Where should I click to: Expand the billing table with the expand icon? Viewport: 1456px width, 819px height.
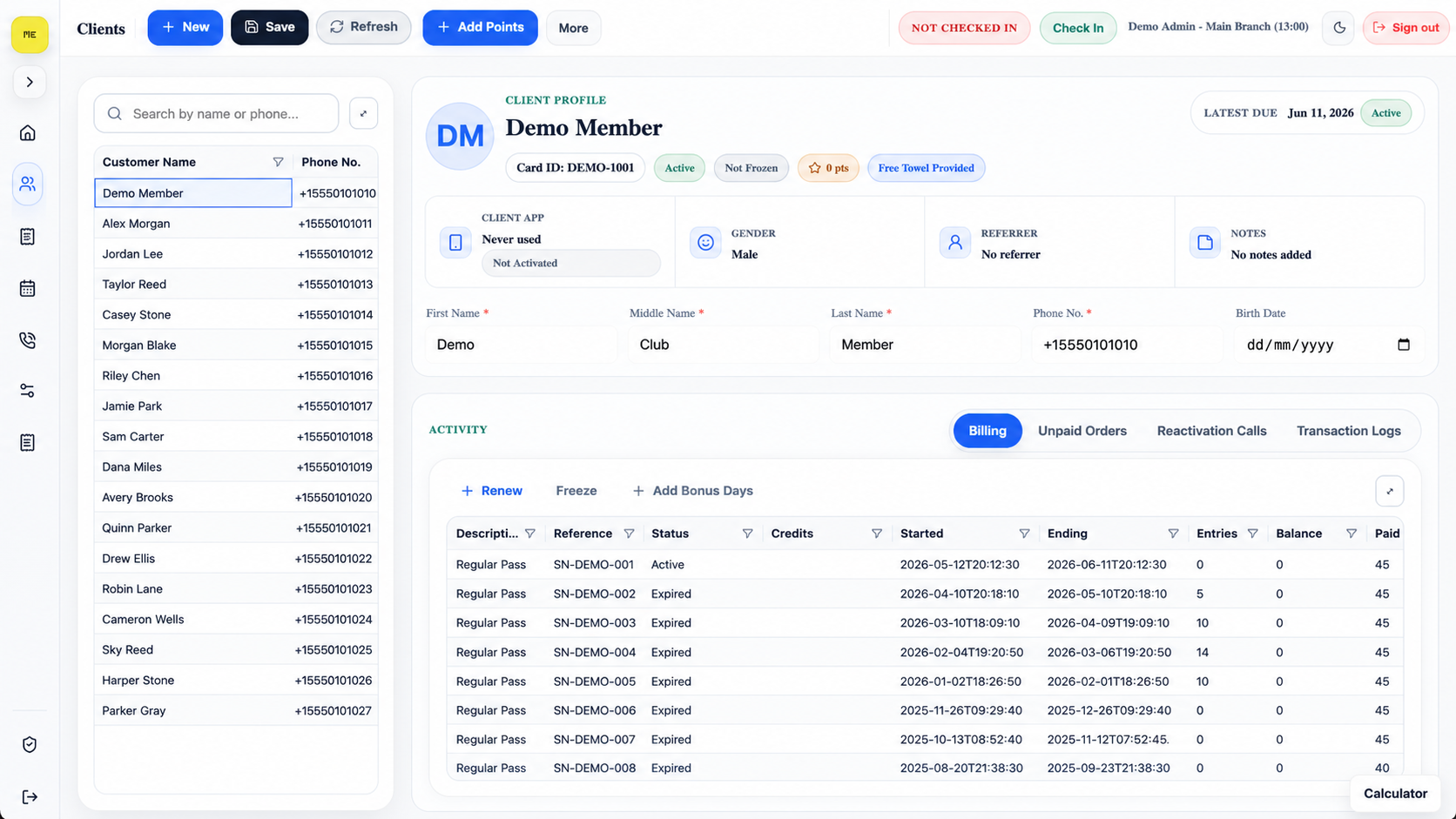(1390, 491)
